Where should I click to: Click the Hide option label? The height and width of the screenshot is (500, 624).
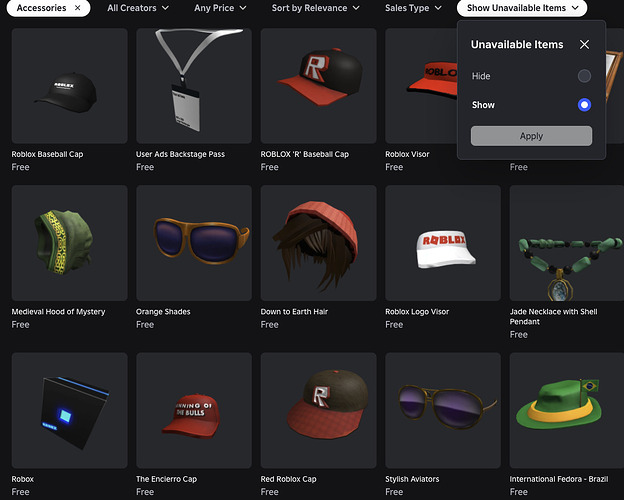coord(481,76)
